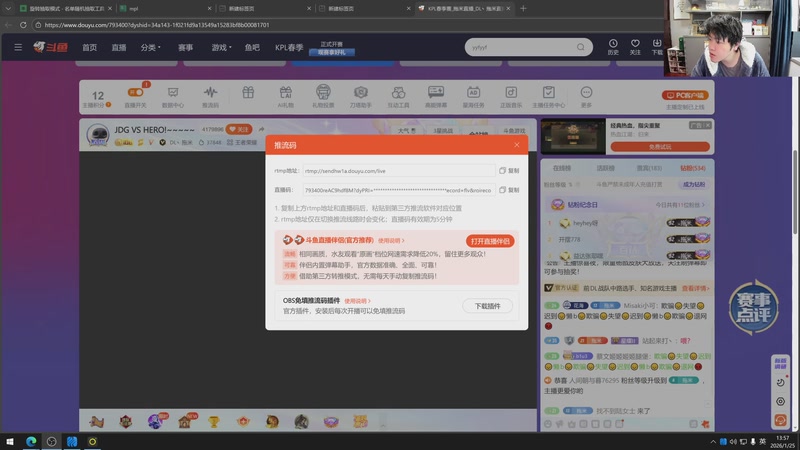Open the 礼物投票 gift vote icon

tap(323, 96)
